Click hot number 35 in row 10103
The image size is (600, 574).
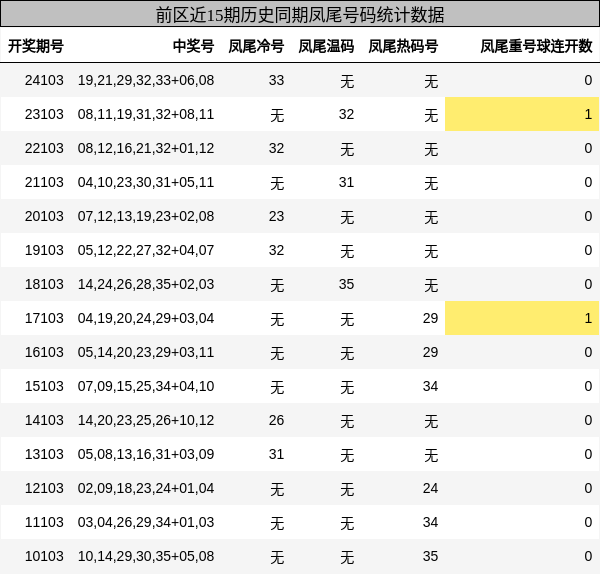click(x=430, y=556)
